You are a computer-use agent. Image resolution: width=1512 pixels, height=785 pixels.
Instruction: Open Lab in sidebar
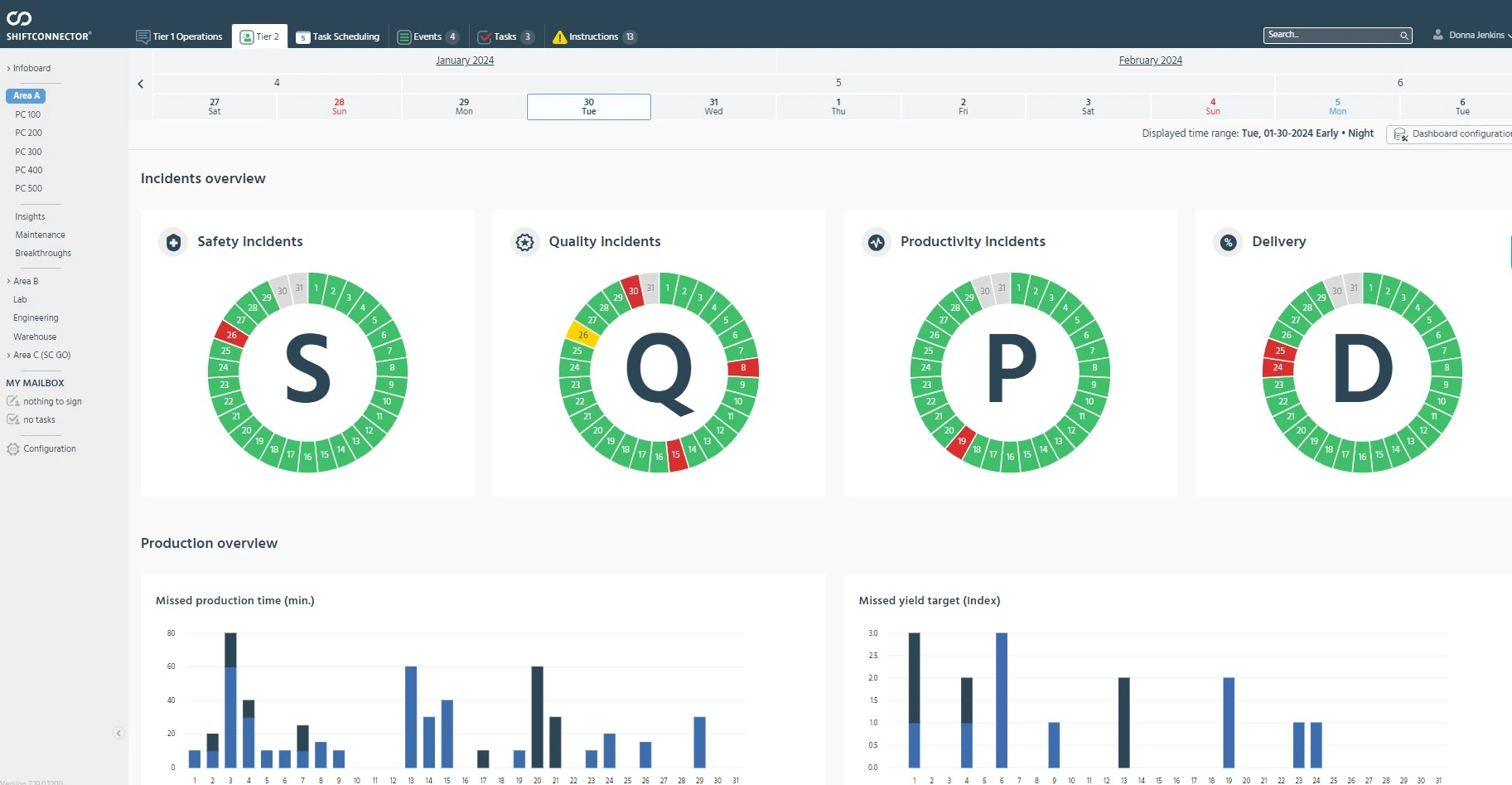20,299
